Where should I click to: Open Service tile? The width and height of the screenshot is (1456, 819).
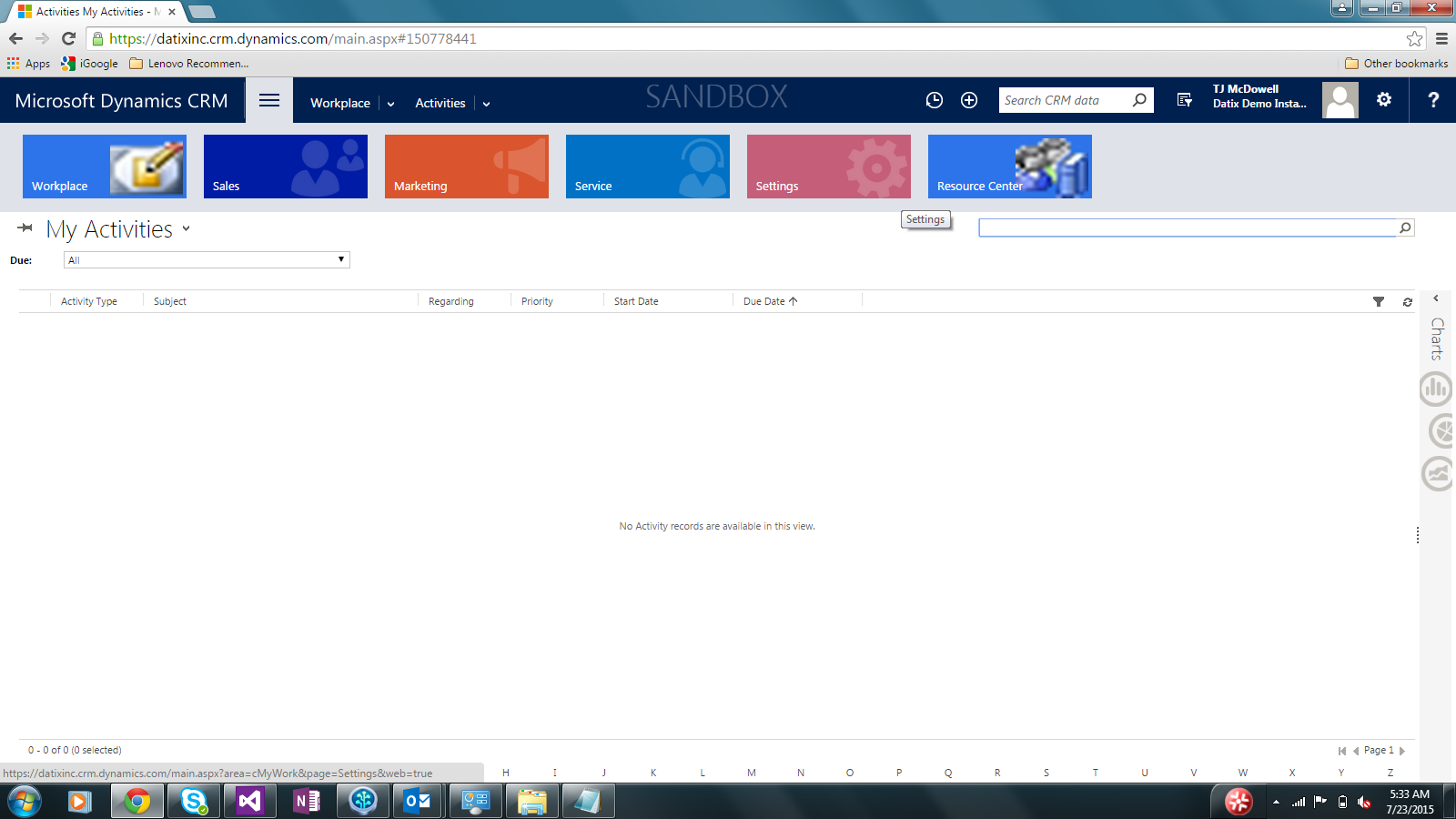point(648,167)
